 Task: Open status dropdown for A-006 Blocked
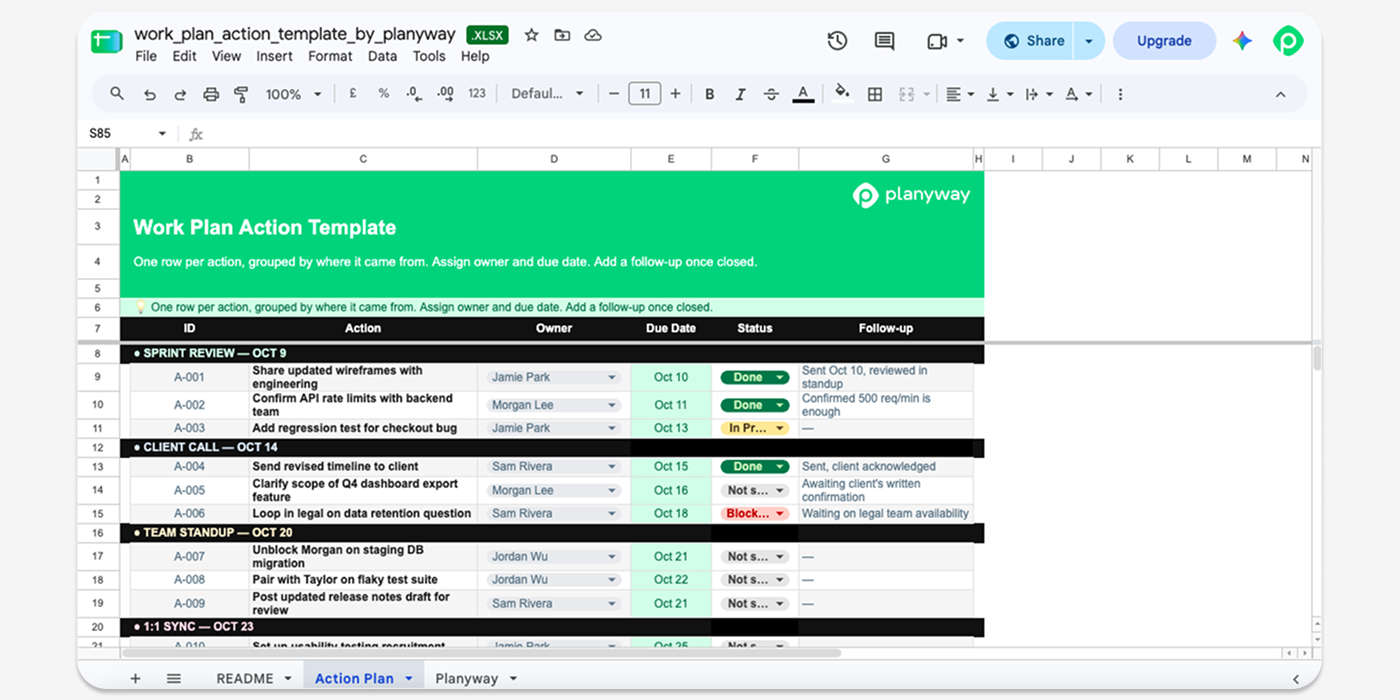pyautogui.click(x=780, y=513)
